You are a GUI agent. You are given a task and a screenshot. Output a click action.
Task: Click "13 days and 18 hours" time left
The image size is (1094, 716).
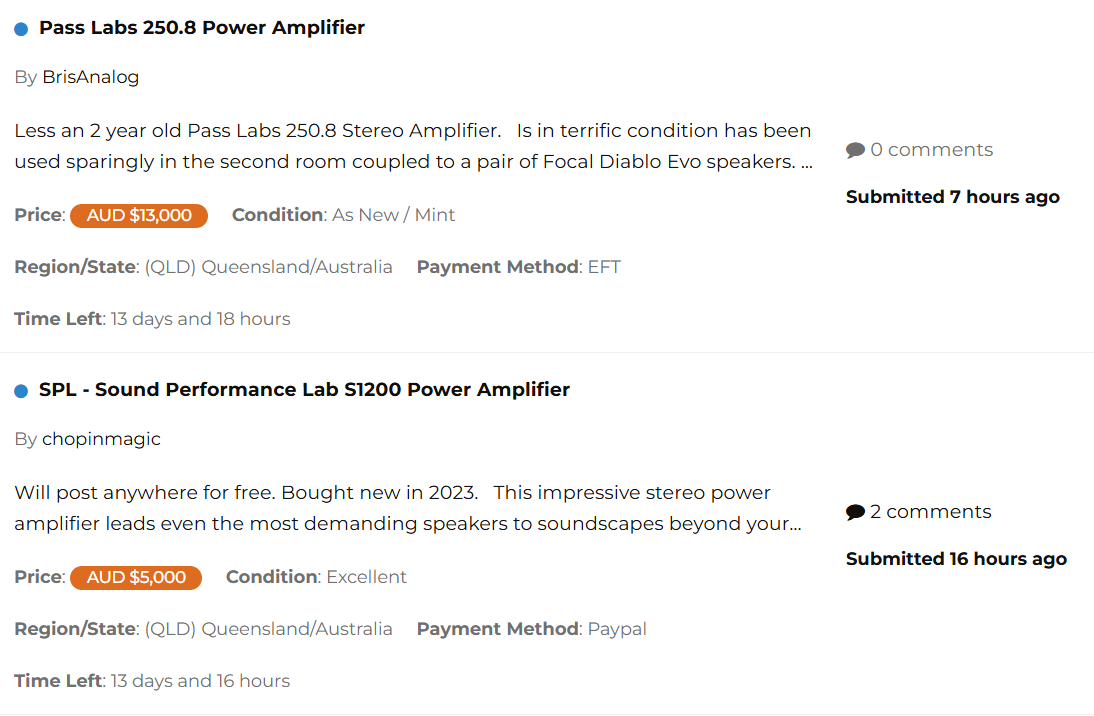click(200, 319)
